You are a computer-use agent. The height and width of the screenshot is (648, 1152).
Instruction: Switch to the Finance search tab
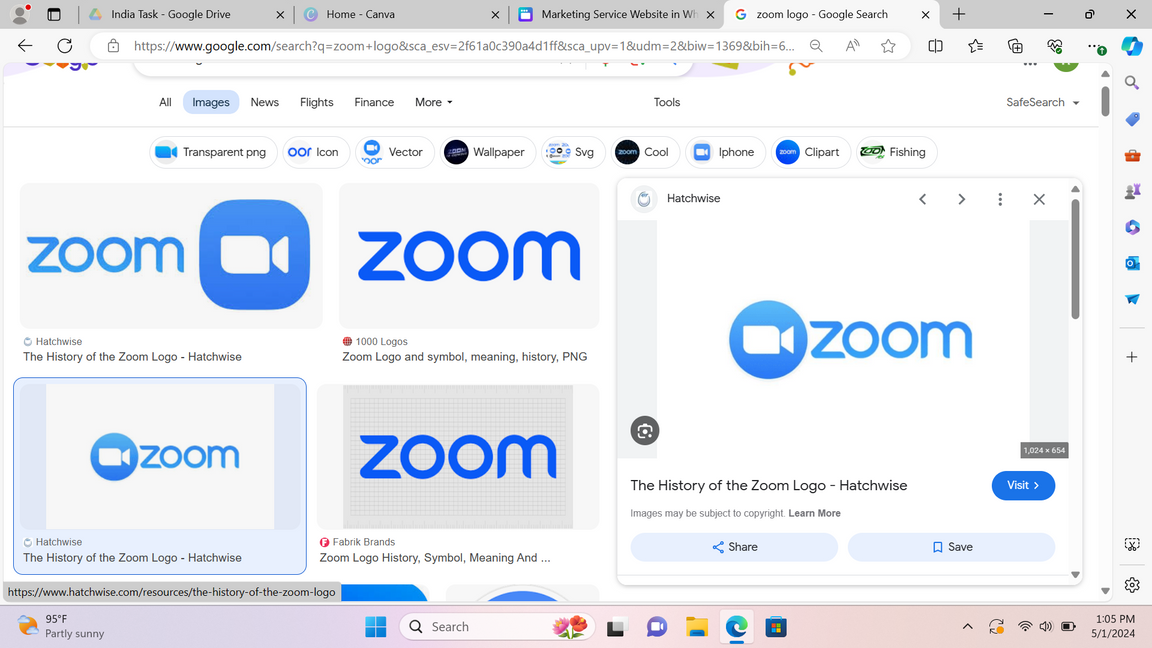[374, 102]
